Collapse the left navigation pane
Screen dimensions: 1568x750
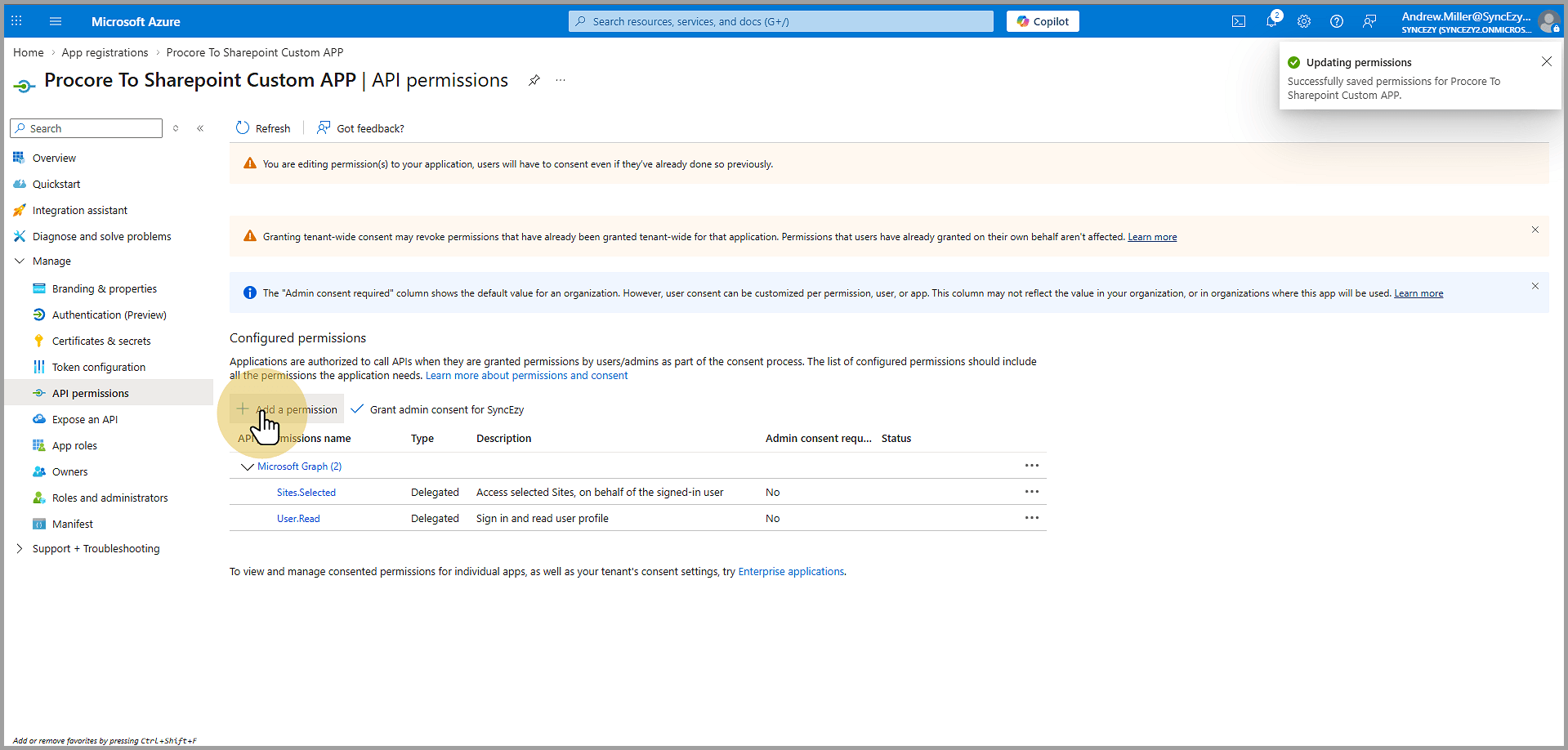pos(200,128)
